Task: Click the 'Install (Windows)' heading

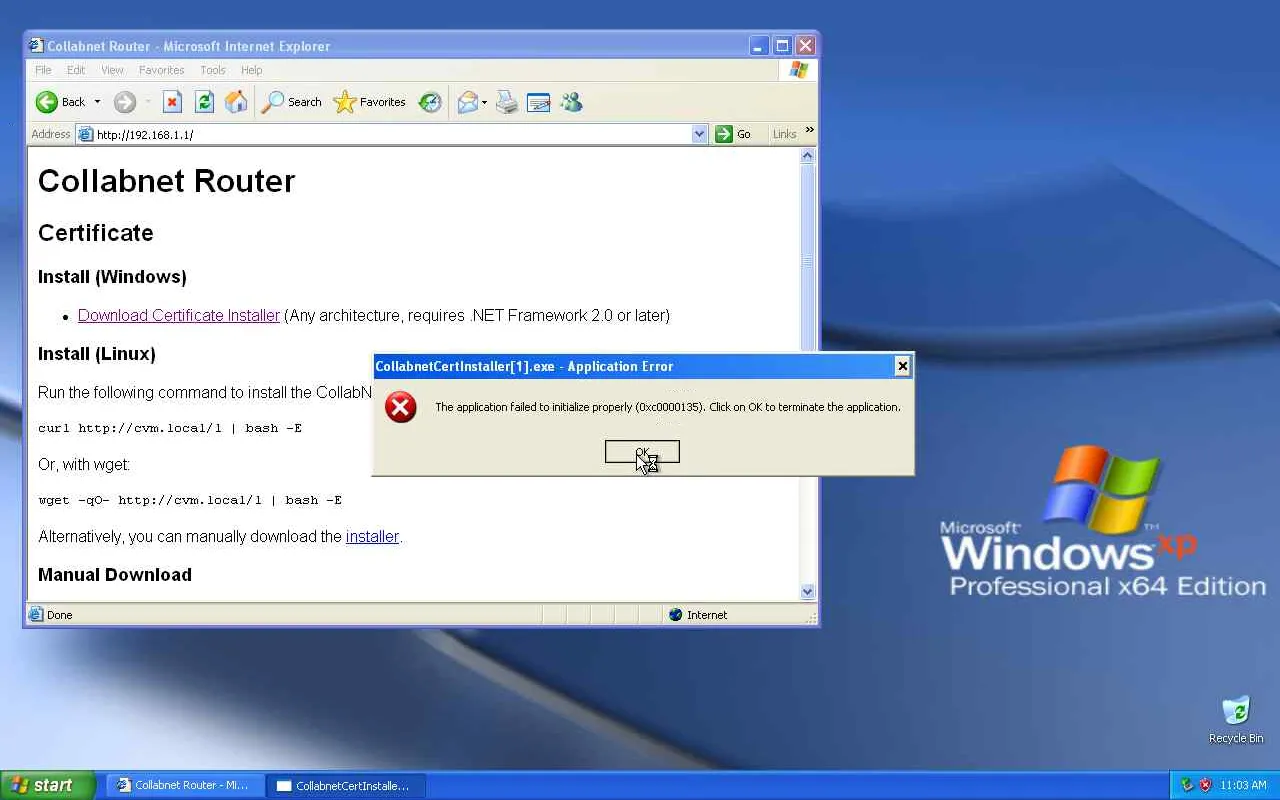Action: (112, 277)
